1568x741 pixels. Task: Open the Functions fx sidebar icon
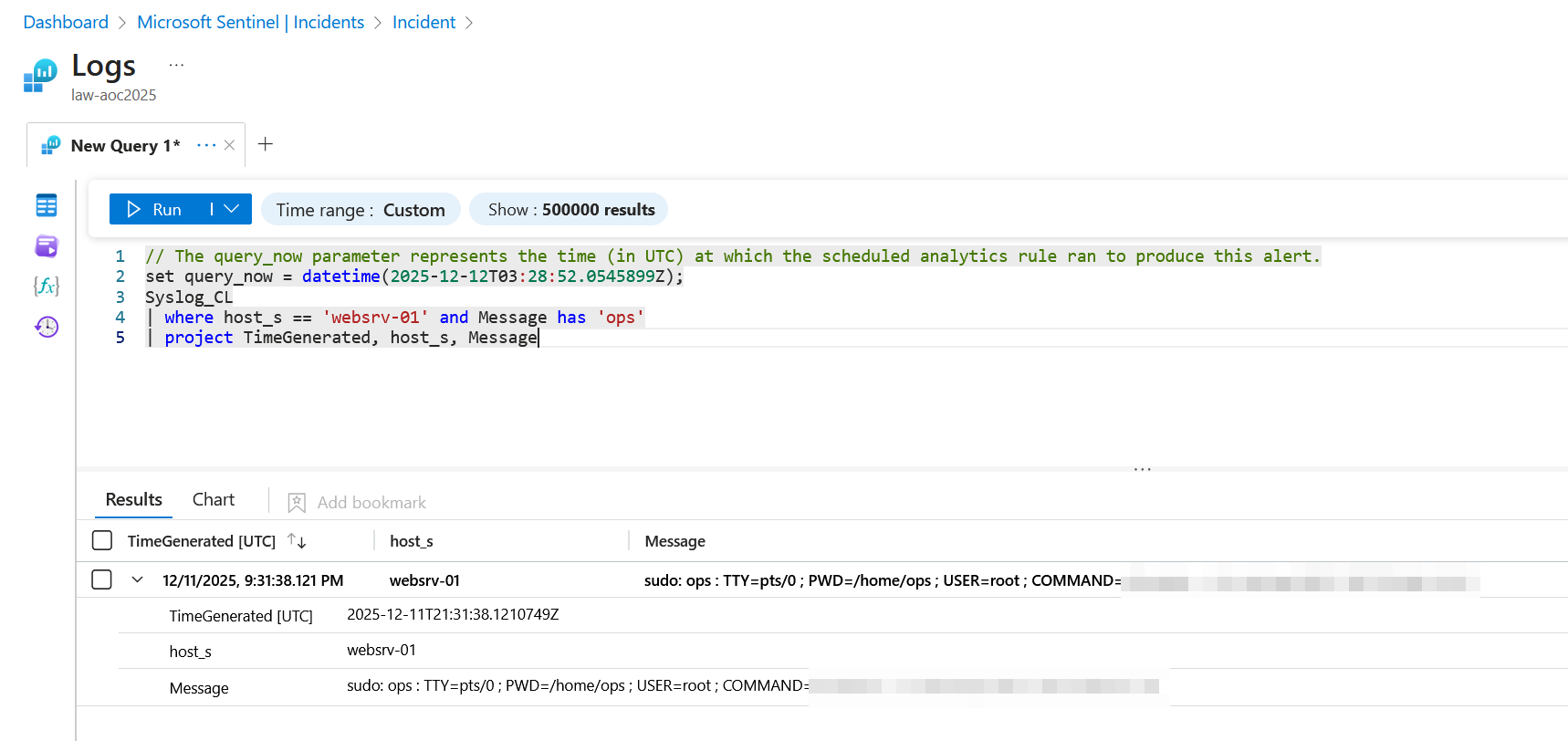47,286
